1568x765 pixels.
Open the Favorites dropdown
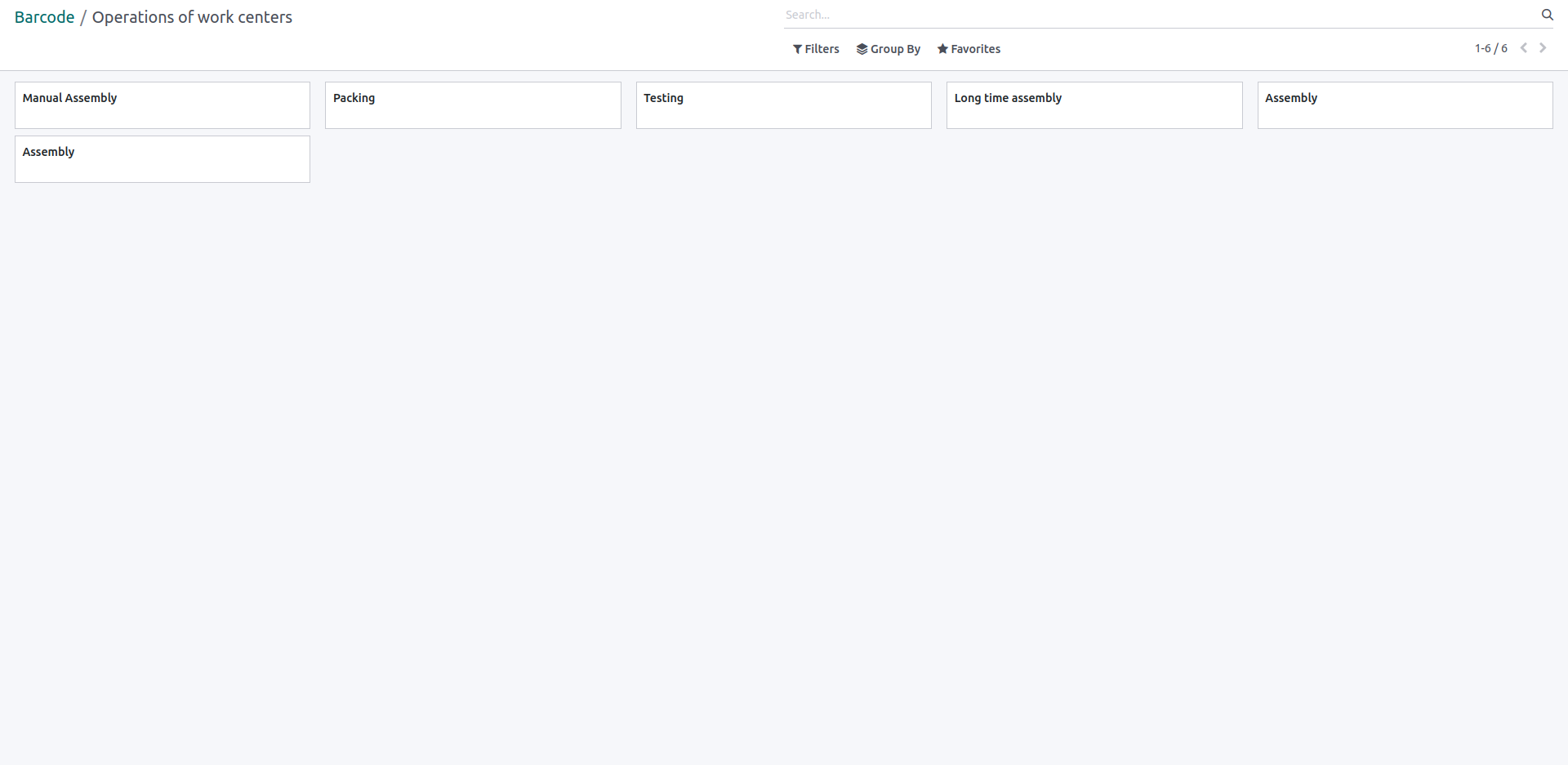click(x=969, y=49)
